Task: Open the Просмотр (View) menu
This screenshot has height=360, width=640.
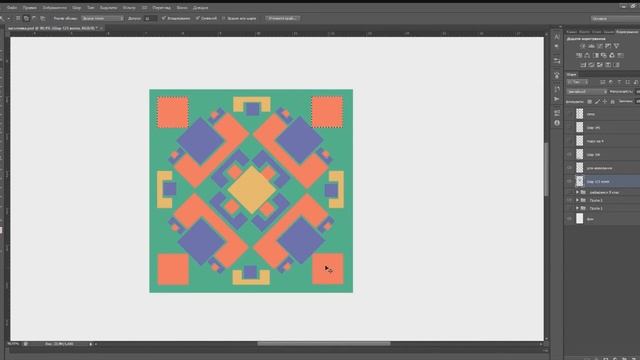Action: pos(162,7)
